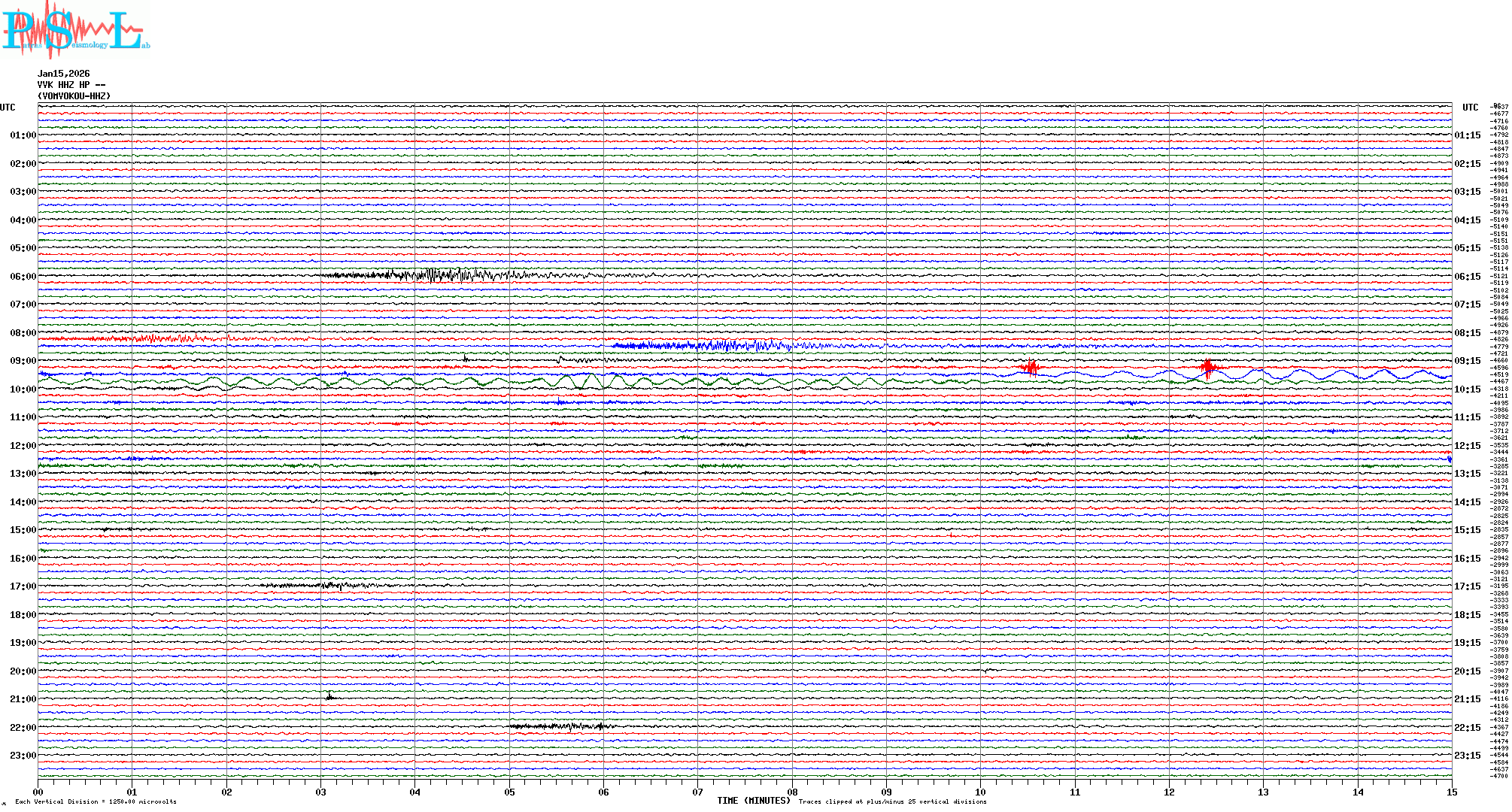
Task: Click the VVK HHZ HP station label
Action: (71, 85)
